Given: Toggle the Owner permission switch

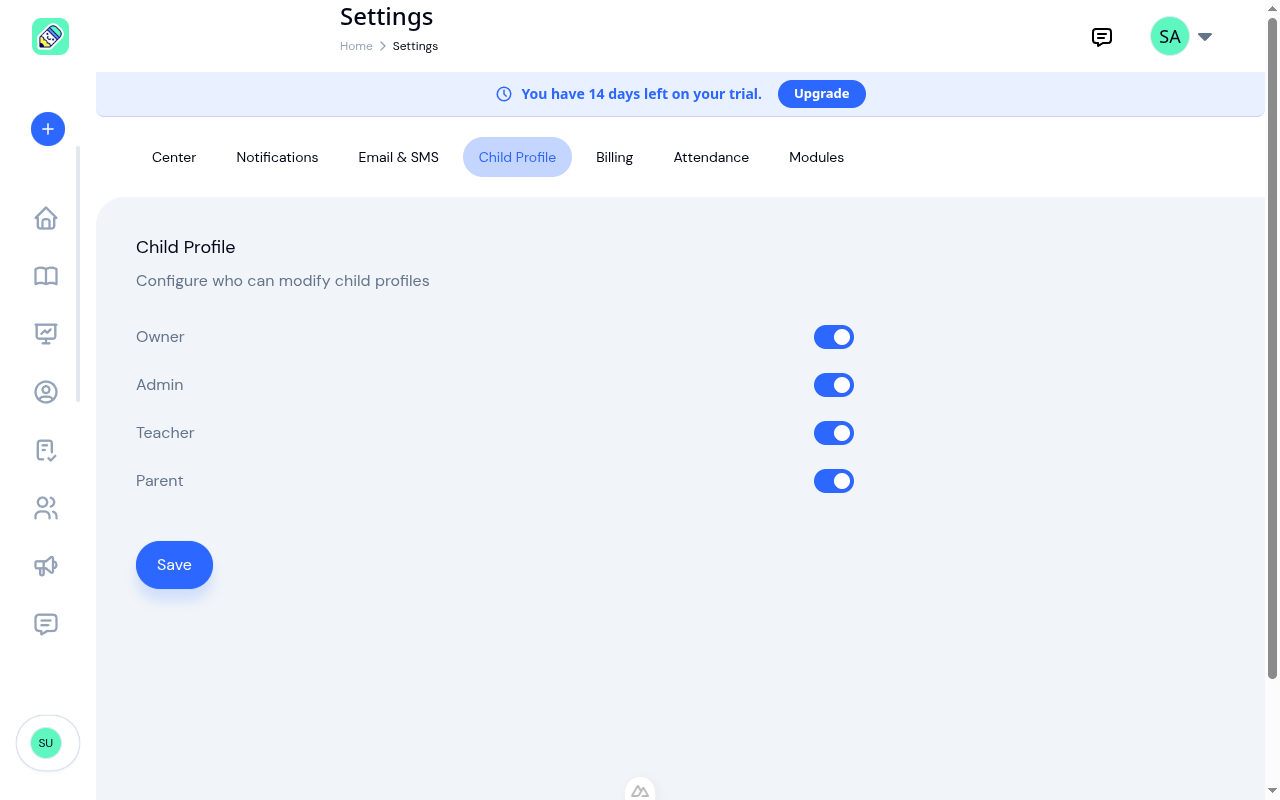Looking at the screenshot, I should point(834,337).
